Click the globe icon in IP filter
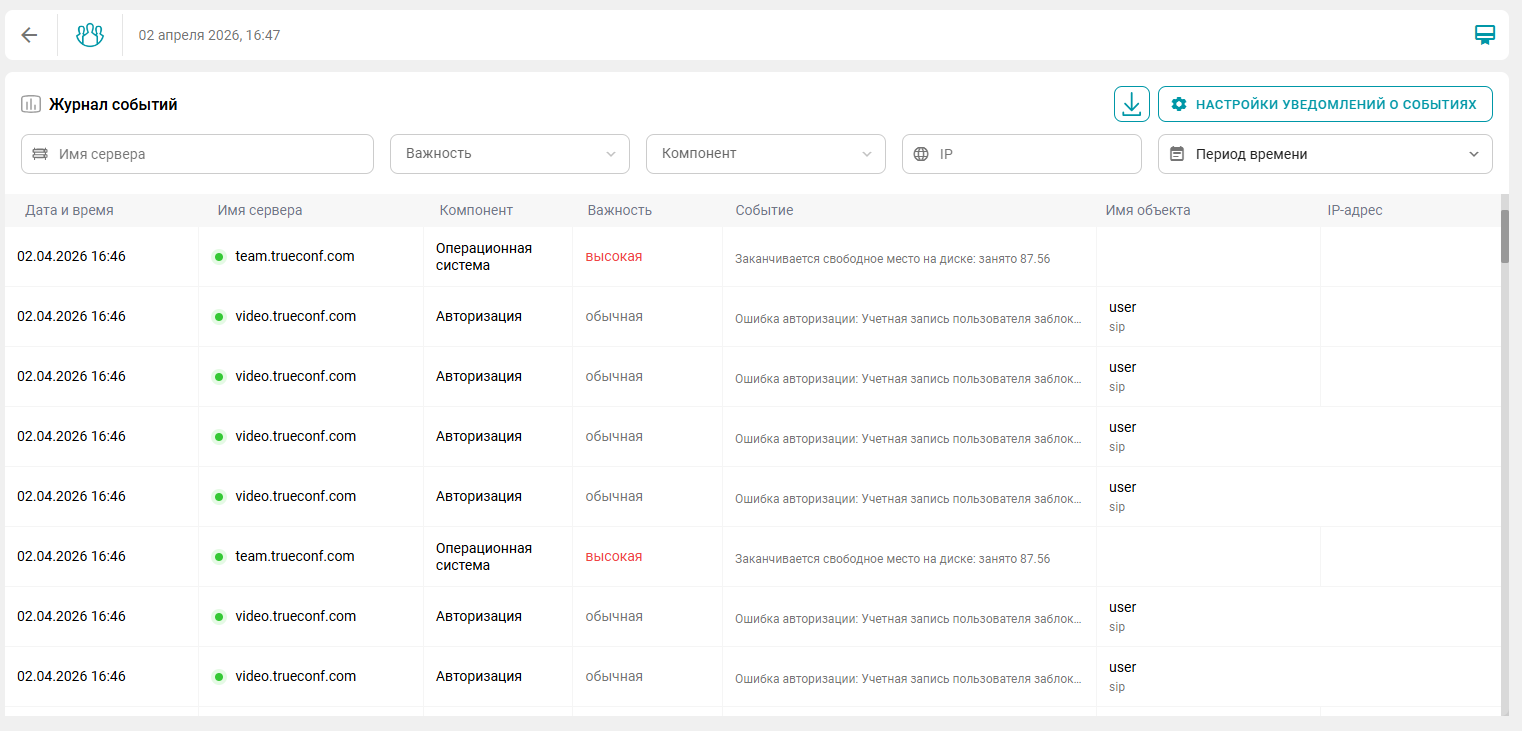 [x=921, y=154]
